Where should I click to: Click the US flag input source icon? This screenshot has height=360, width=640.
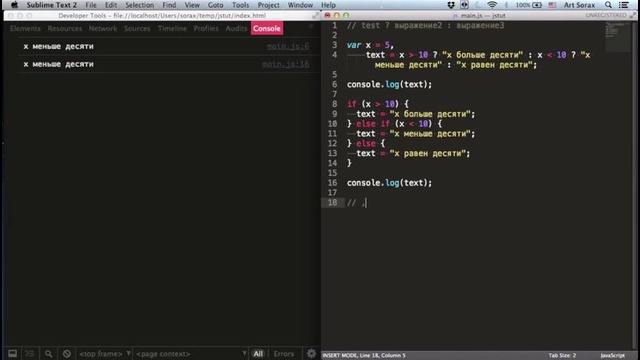(x=552, y=5)
